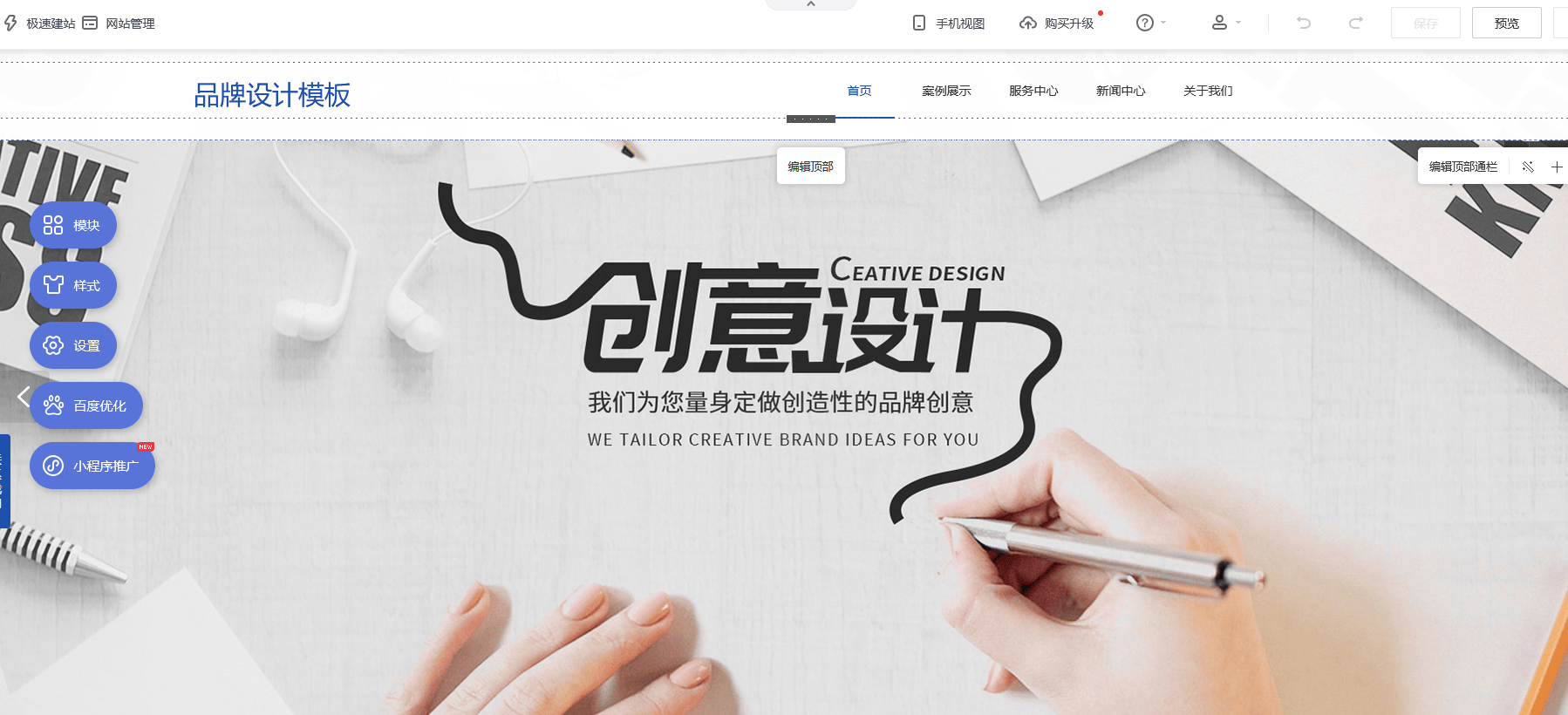Select the 新闻中心 navigation item

pyautogui.click(x=1121, y=91)
